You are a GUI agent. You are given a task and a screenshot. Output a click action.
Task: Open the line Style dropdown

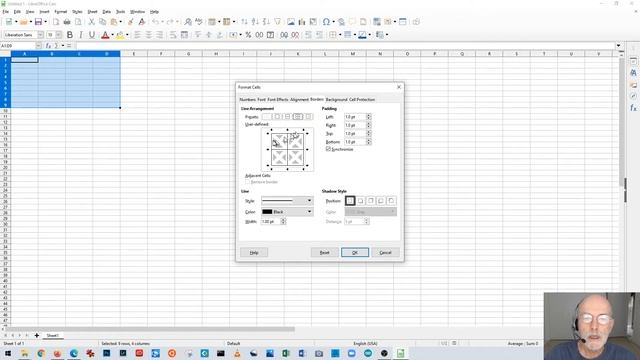click(287, 200)
